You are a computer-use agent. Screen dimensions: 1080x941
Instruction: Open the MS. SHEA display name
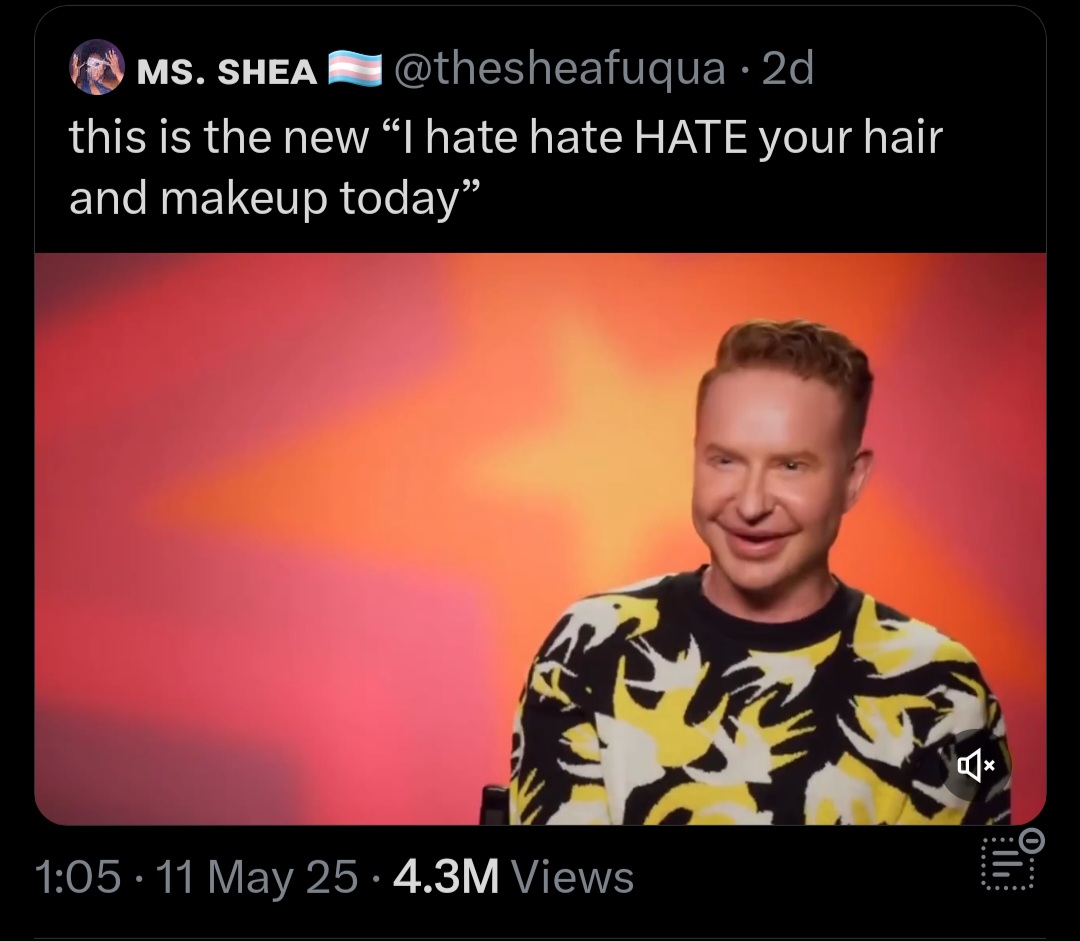(227, 71)
